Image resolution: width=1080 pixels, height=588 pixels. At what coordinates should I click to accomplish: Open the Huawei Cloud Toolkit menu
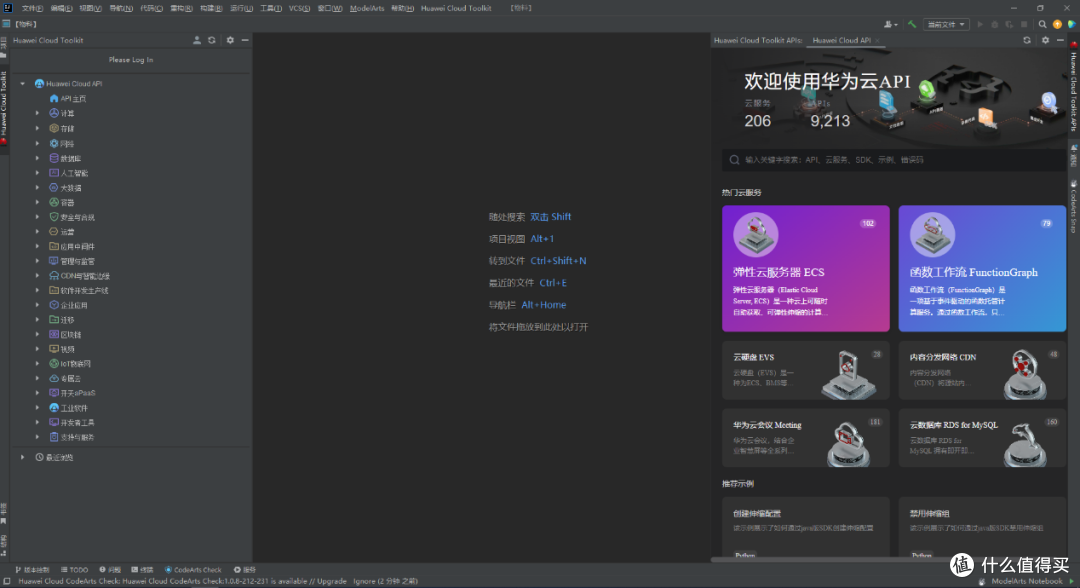point(456,8)
